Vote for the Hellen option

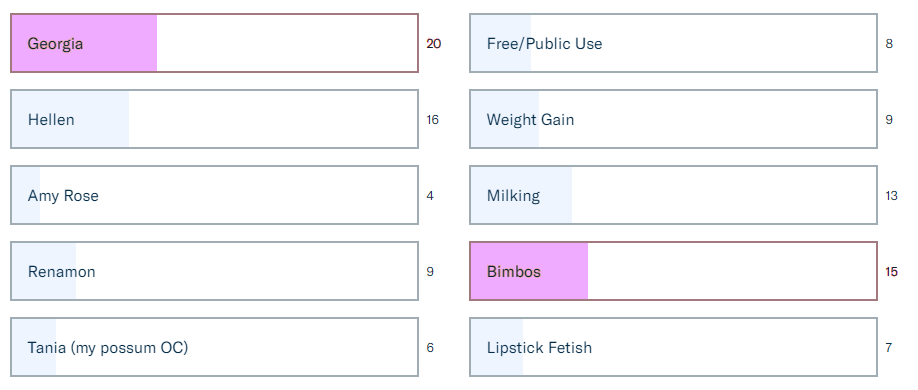pos(214,119)
